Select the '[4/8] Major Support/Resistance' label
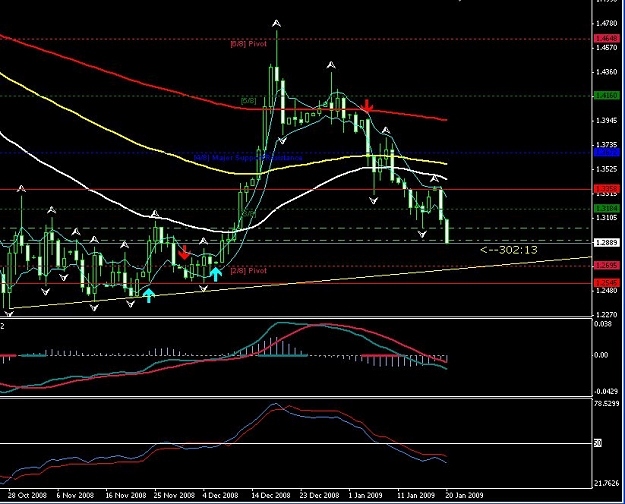The height and width of the screenshot is (504, 625). pyautogui.click(x=248, y=158)
